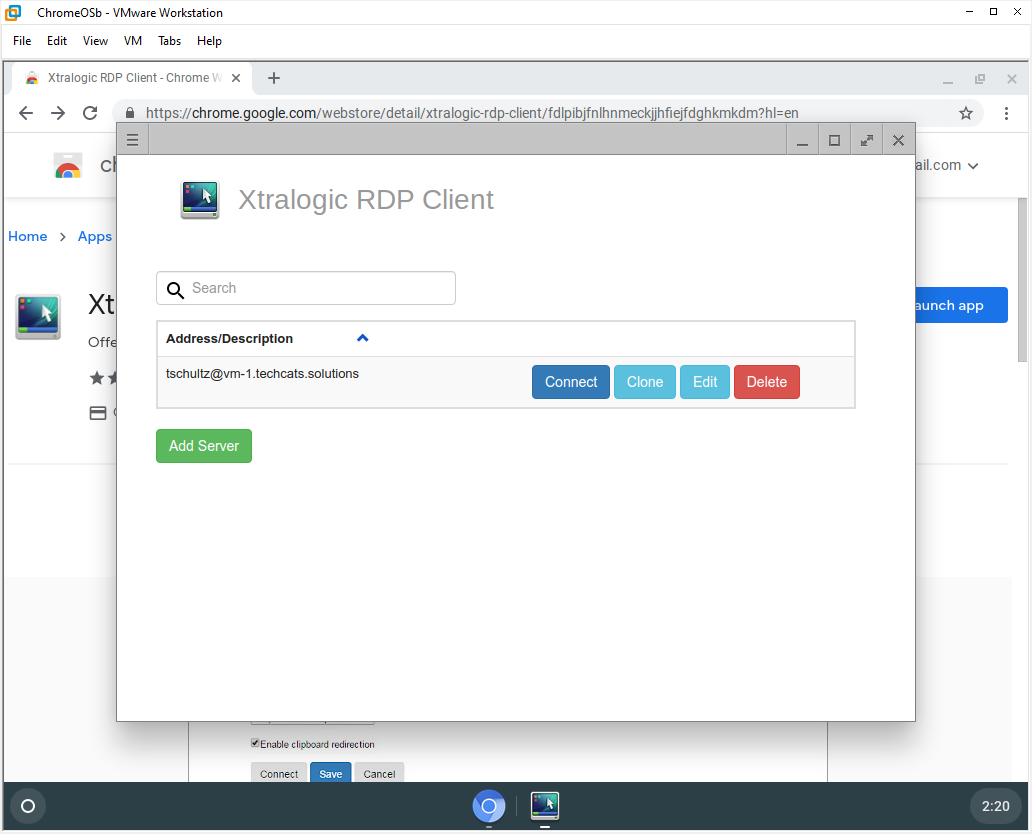This screenshot has width=1032, height=834.
Task: Click the RDP client icon in the shelf
Action: [545, 806]
